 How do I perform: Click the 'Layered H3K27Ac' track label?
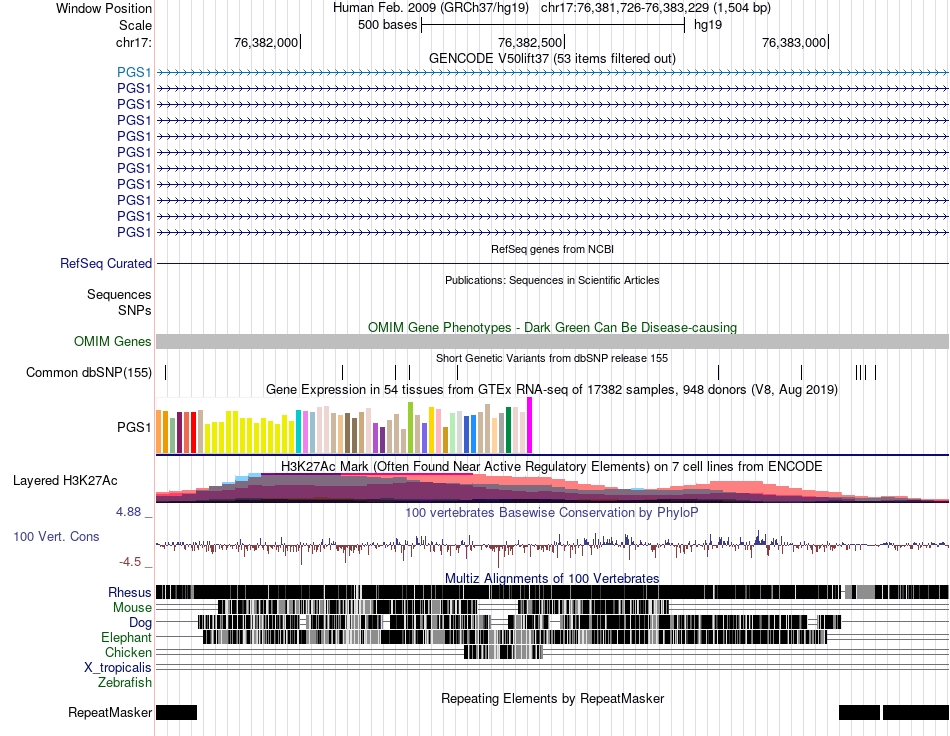tap(65, 480)
